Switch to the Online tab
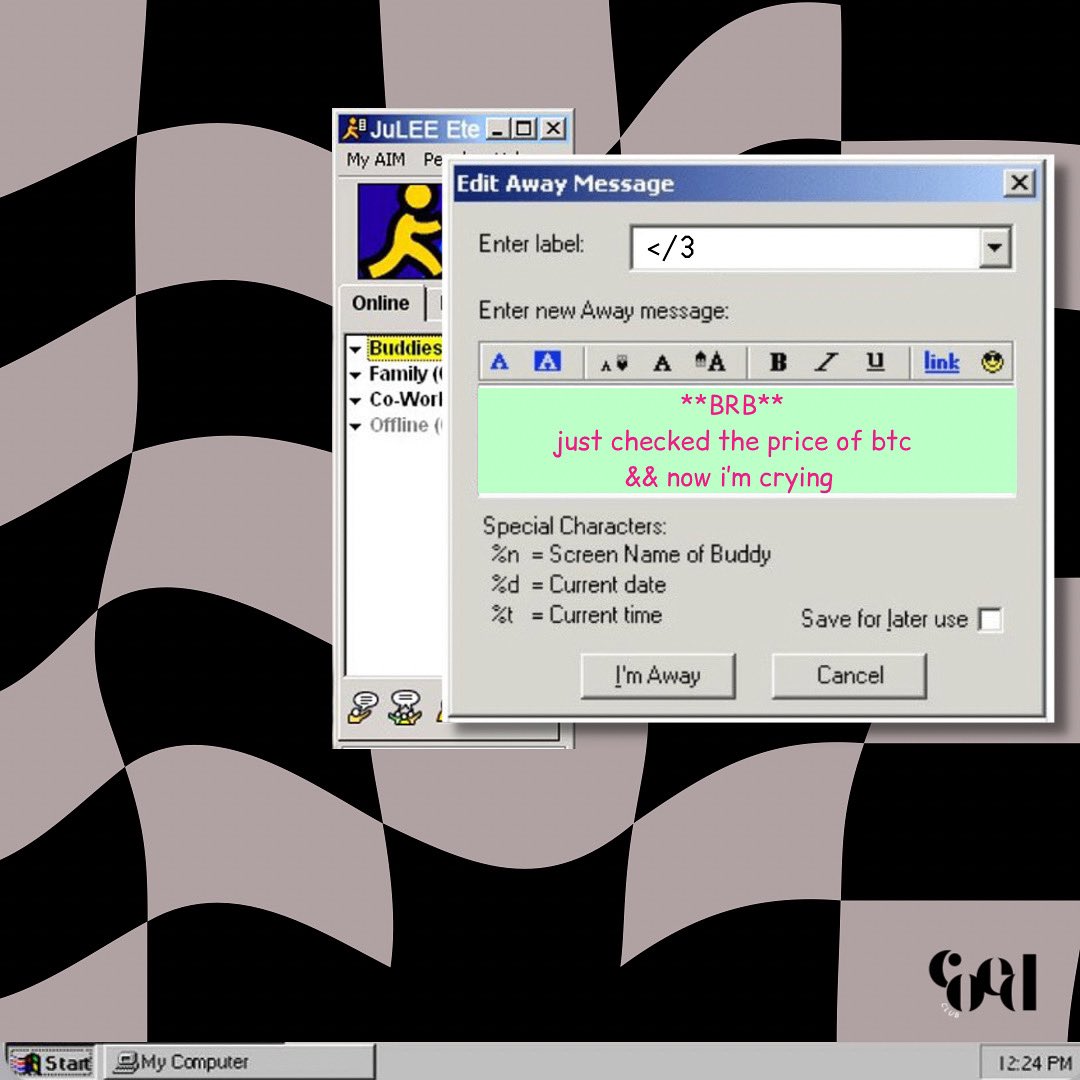The height and width of the screenshot is (1080, 1080). click(381, 303)
